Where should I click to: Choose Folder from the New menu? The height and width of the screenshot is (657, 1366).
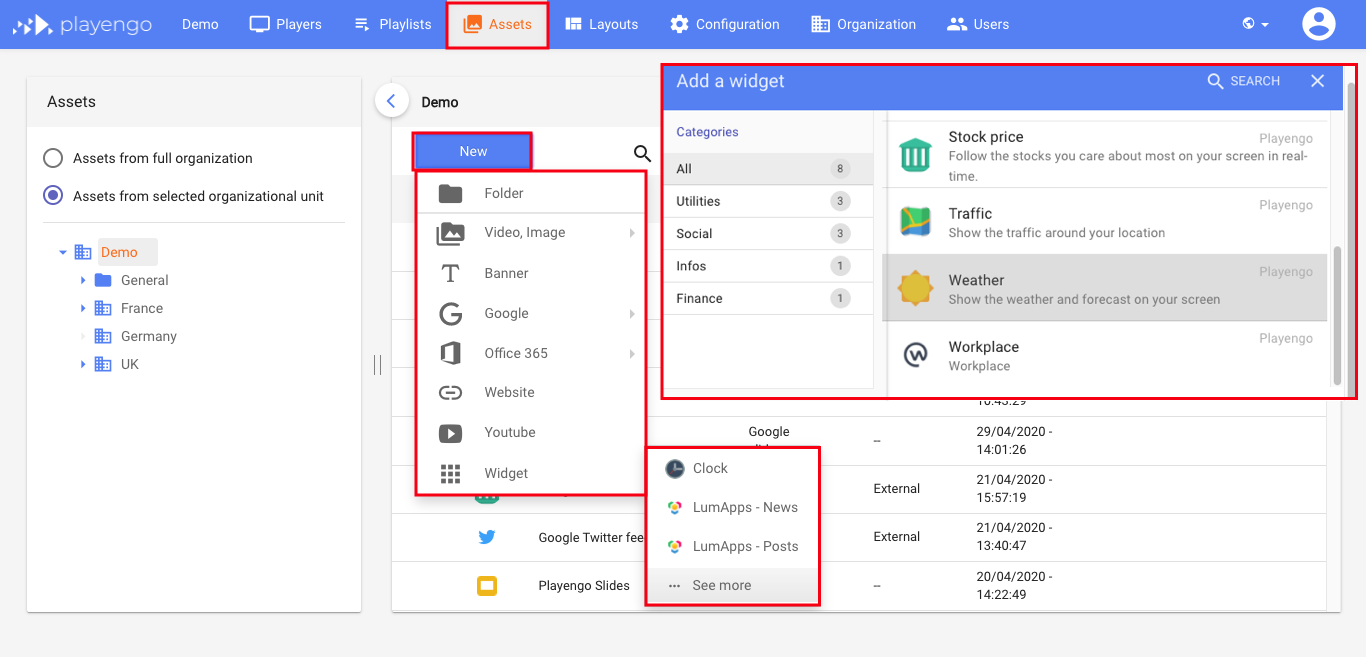(531, 193)
